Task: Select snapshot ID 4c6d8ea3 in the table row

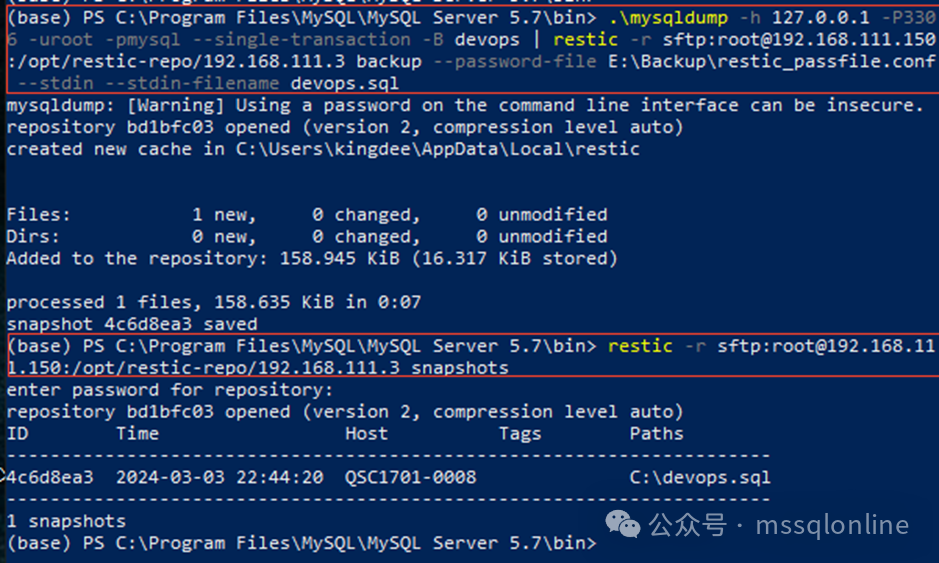Action: [49, 478]
